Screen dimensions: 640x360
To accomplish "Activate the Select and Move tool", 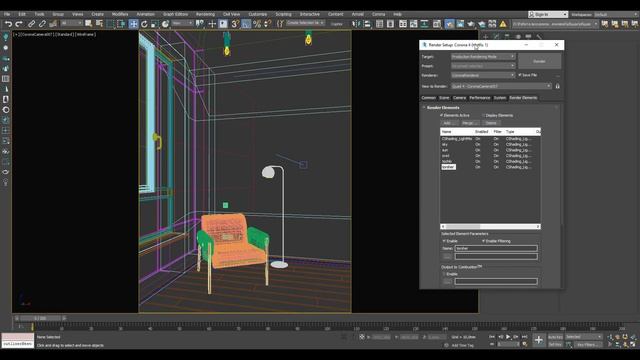I will pos(133,24).
